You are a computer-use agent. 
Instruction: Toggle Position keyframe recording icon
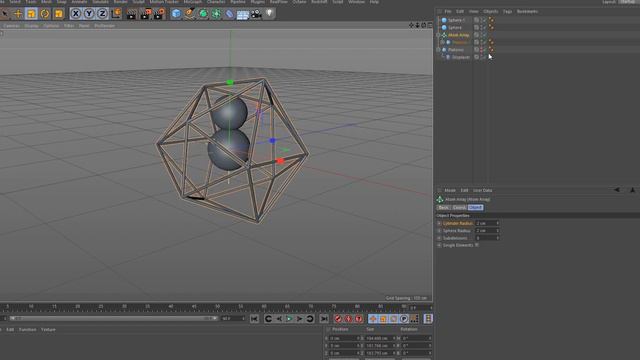pyautogui.click(x=373, y=319)
